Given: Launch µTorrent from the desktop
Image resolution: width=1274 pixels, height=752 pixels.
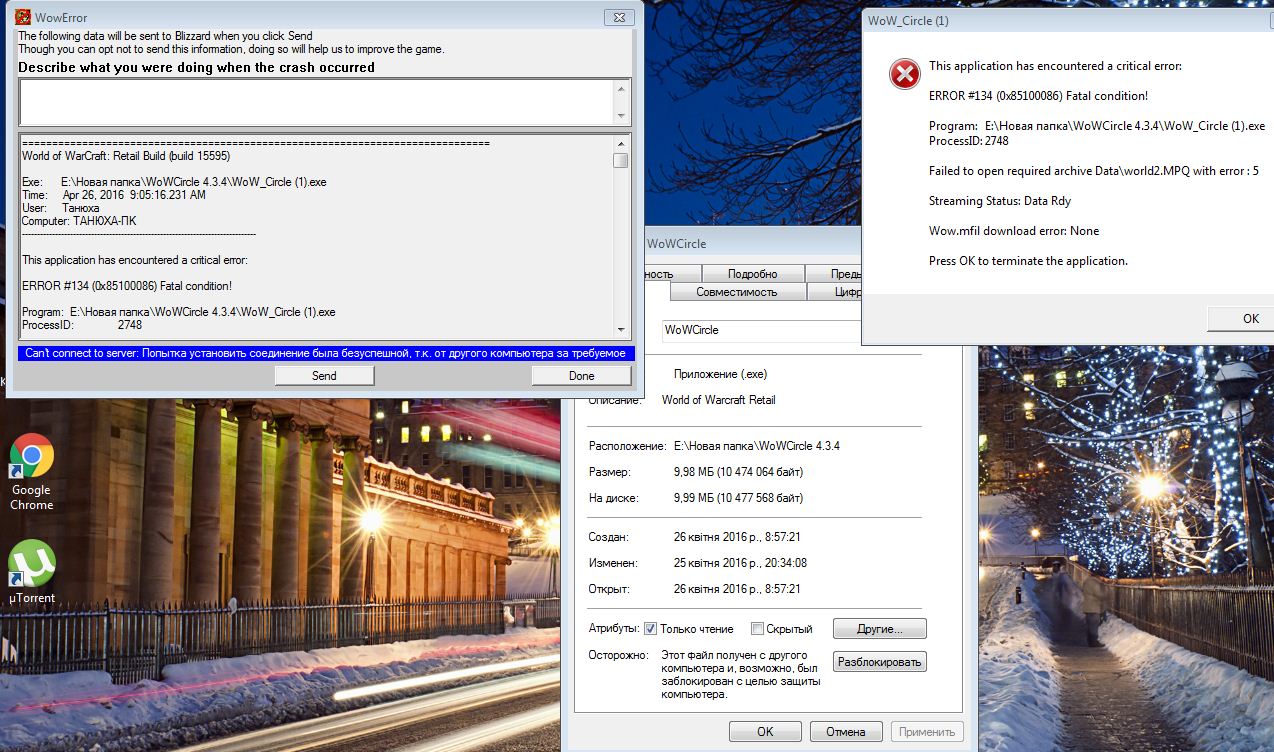Looking at the screenshot, I should tap(31, 564).
